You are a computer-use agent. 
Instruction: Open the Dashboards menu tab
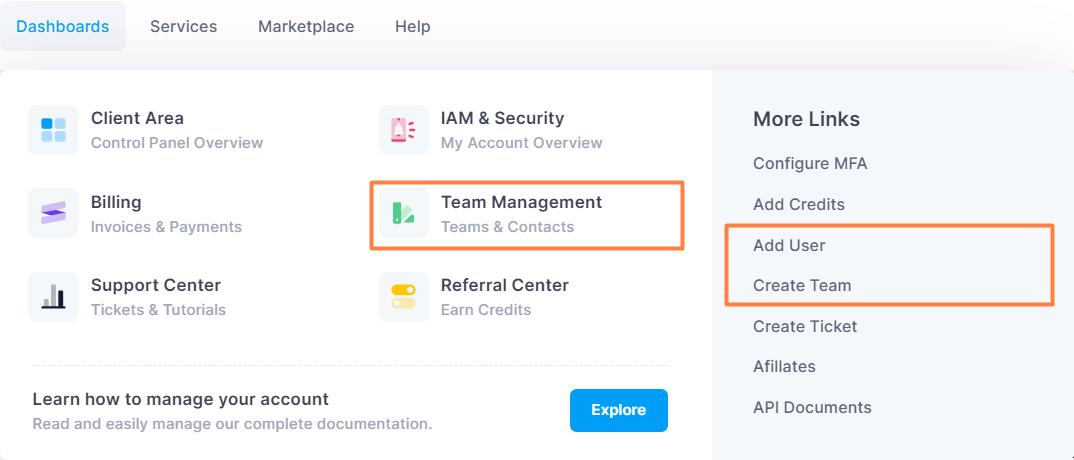point(63,27)
